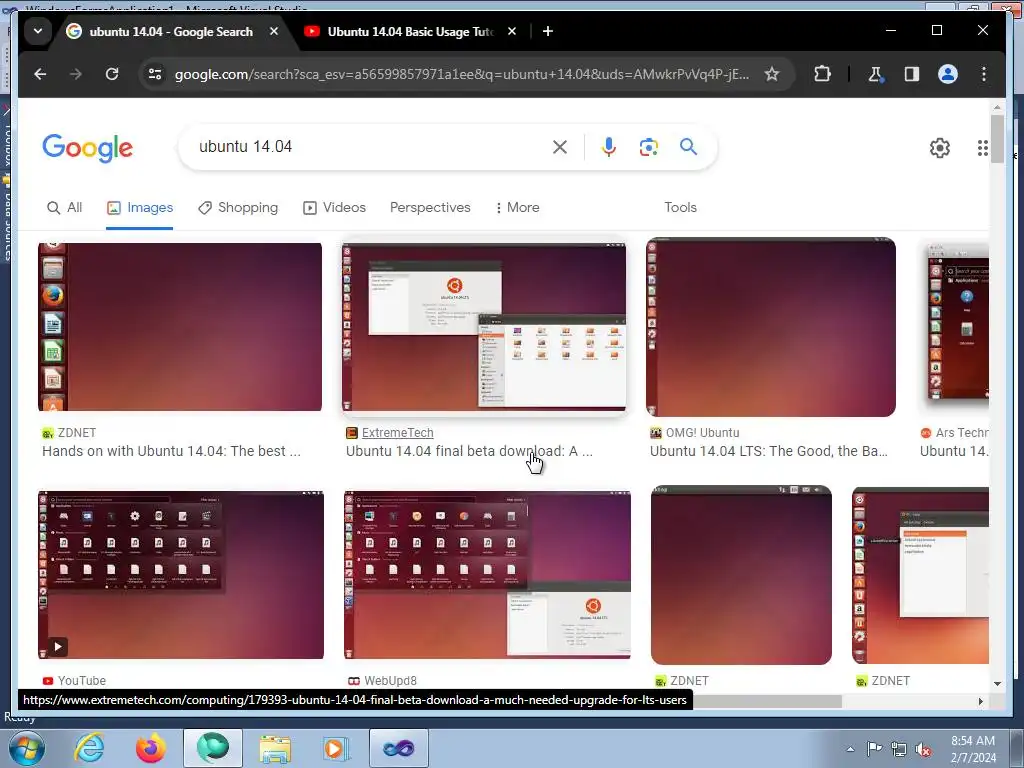Submit search with the magnifier button
The width and height of the screenshot is (1024, 768).
point(688,147)
